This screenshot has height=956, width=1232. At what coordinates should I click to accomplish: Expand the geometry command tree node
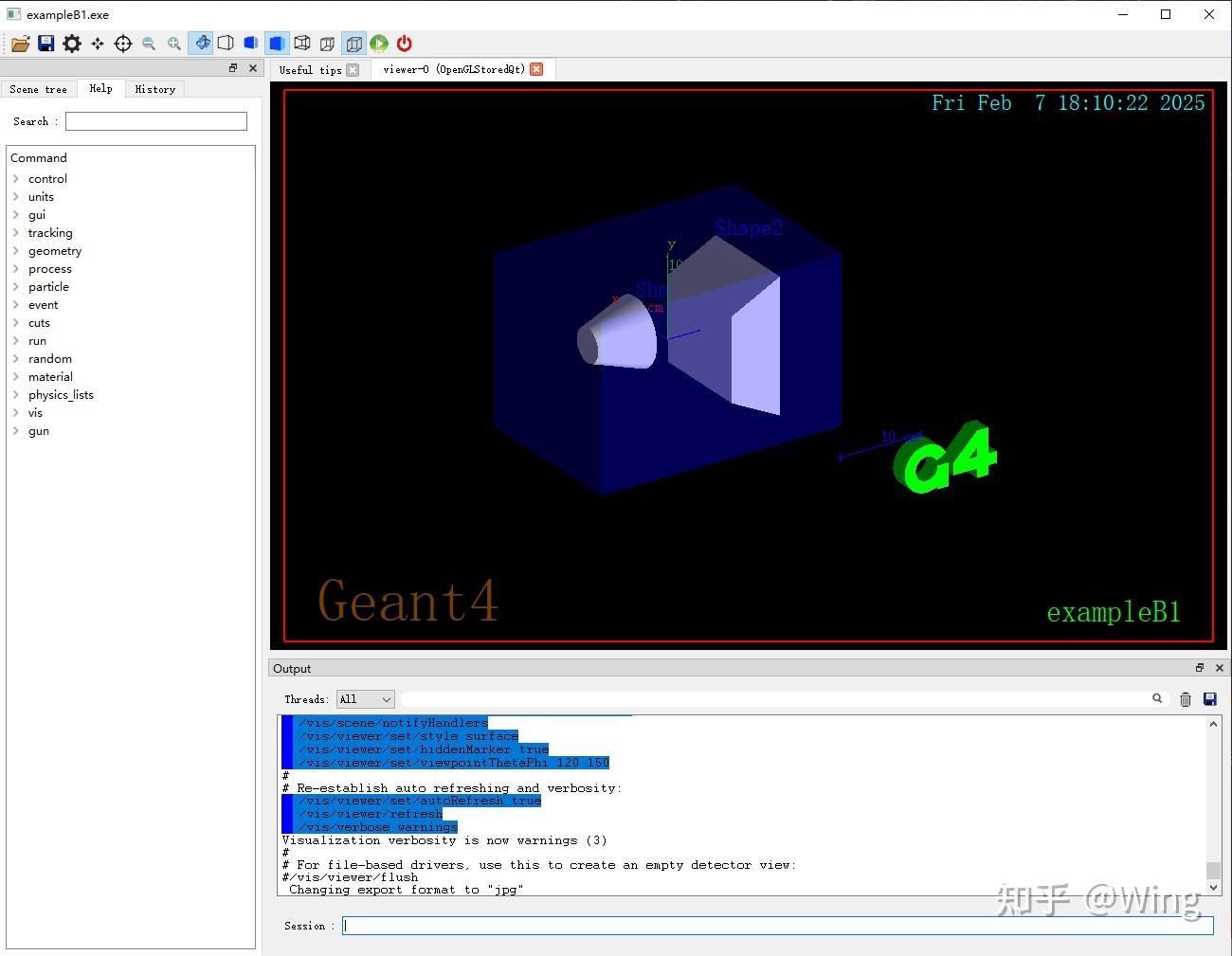coord(16,251)
